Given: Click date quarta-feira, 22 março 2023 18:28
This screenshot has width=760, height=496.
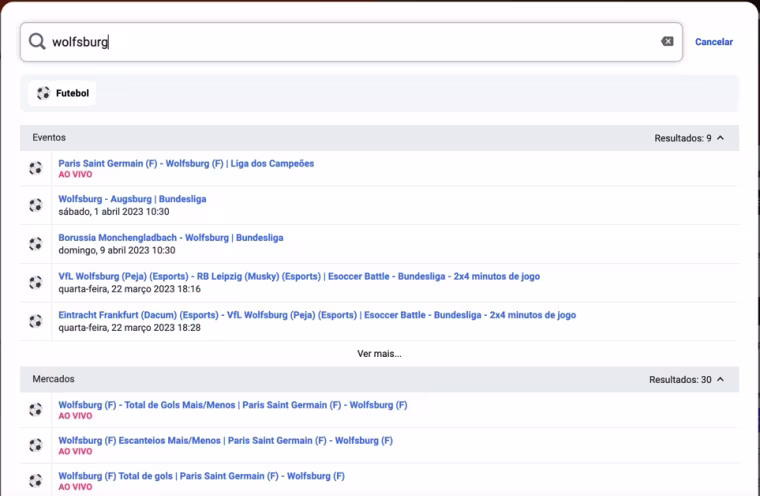Looking at the screenshot, I should [x=129, y=328].
